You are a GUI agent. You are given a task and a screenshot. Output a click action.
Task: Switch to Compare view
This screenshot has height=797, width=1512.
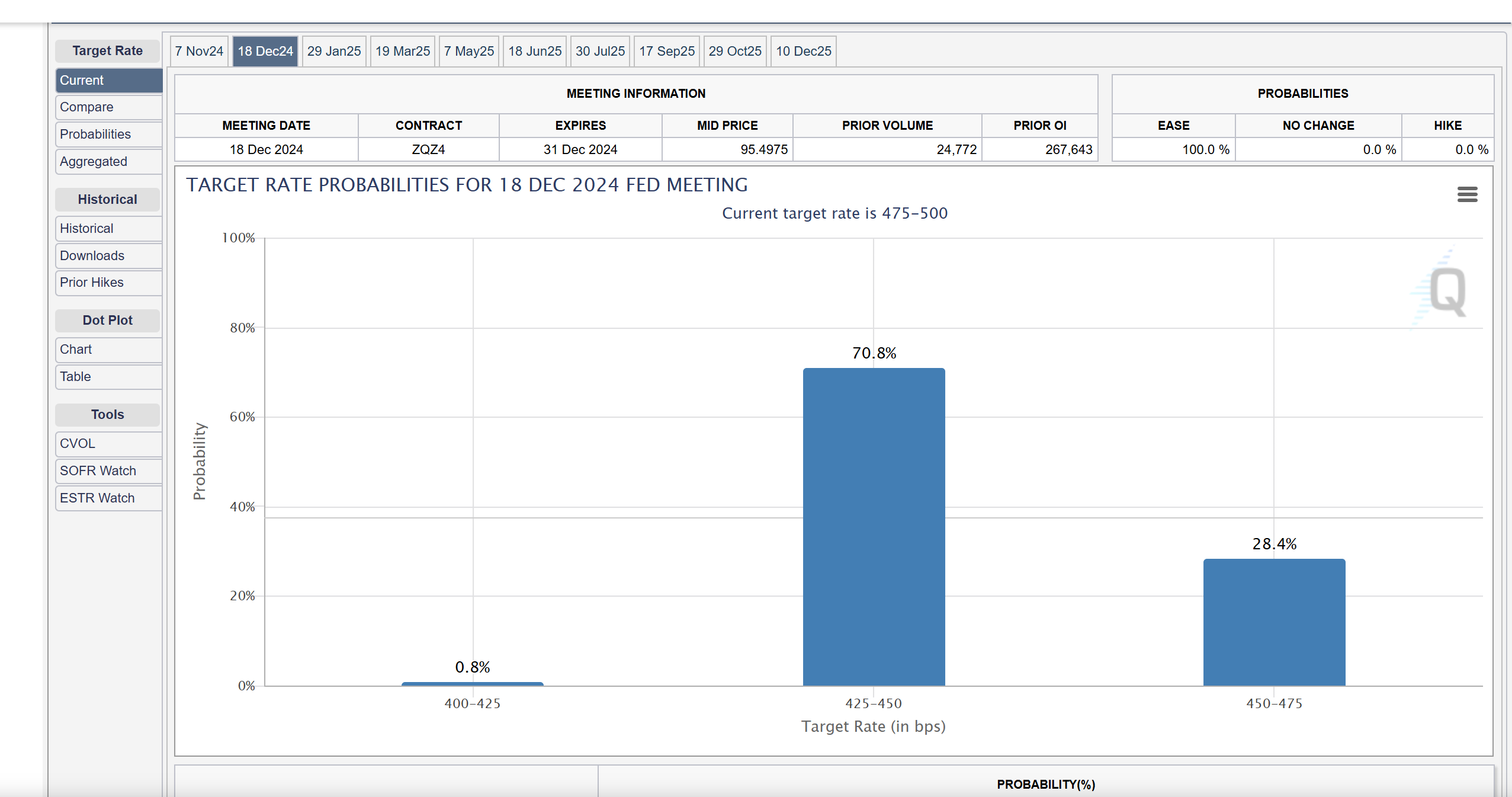(85, 107)
